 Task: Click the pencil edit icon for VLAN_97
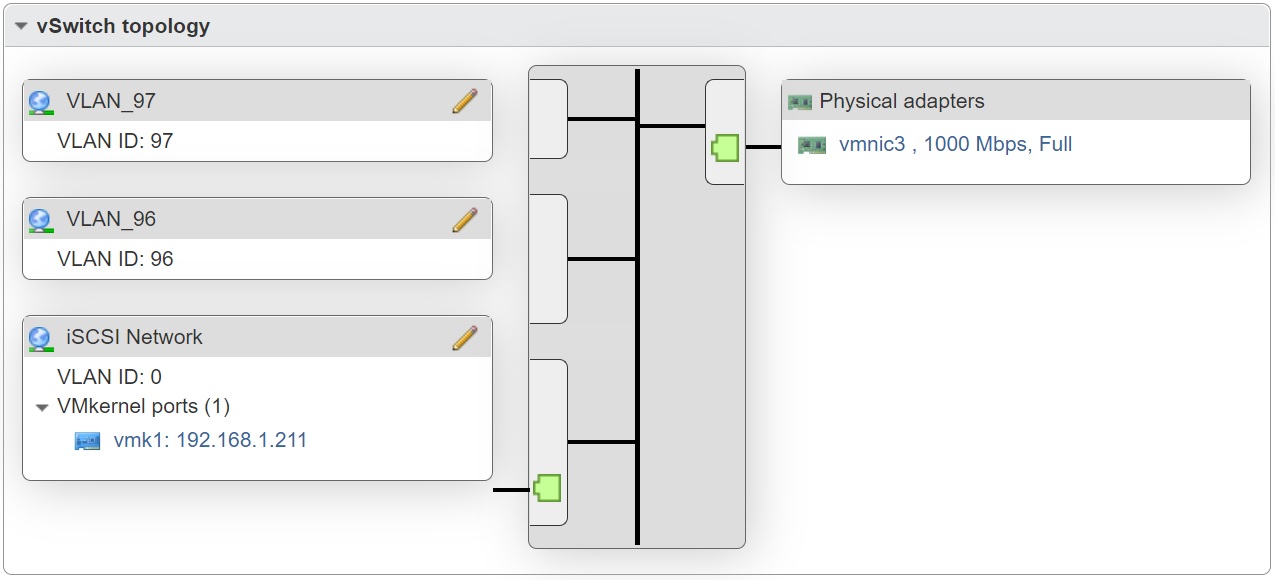[465, 101]
